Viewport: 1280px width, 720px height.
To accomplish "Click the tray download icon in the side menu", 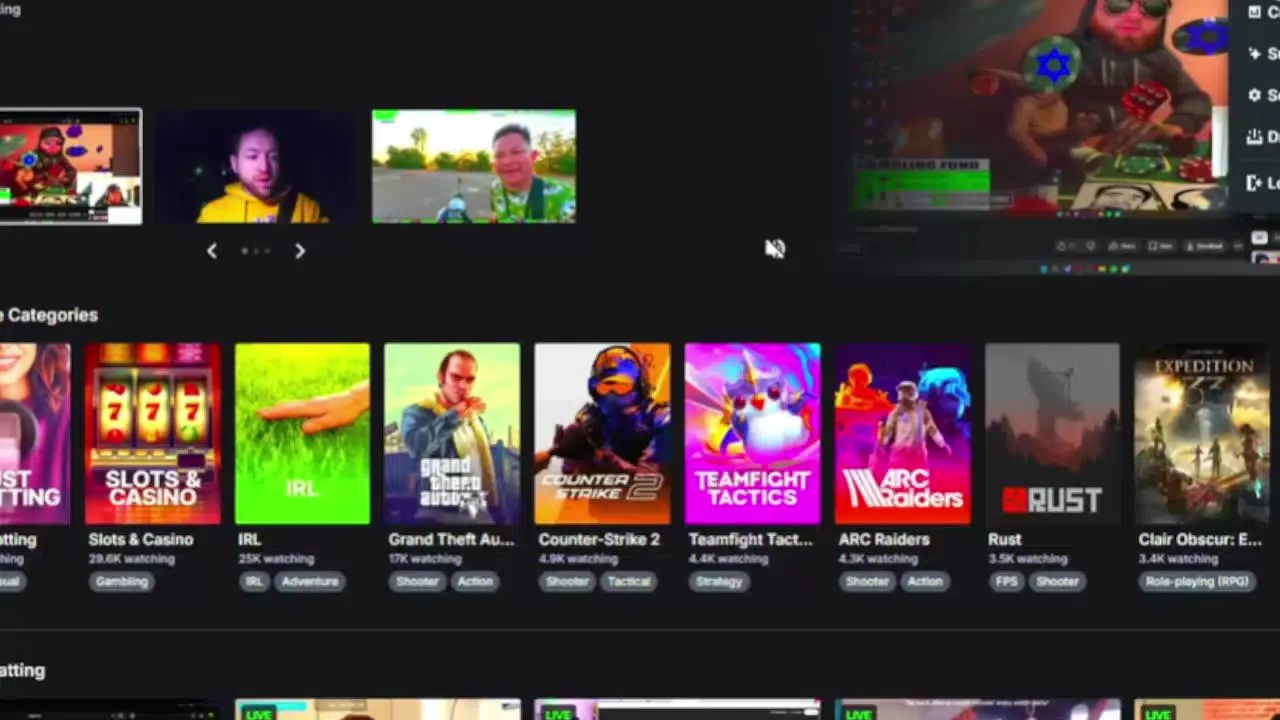I will (1254, 138).
